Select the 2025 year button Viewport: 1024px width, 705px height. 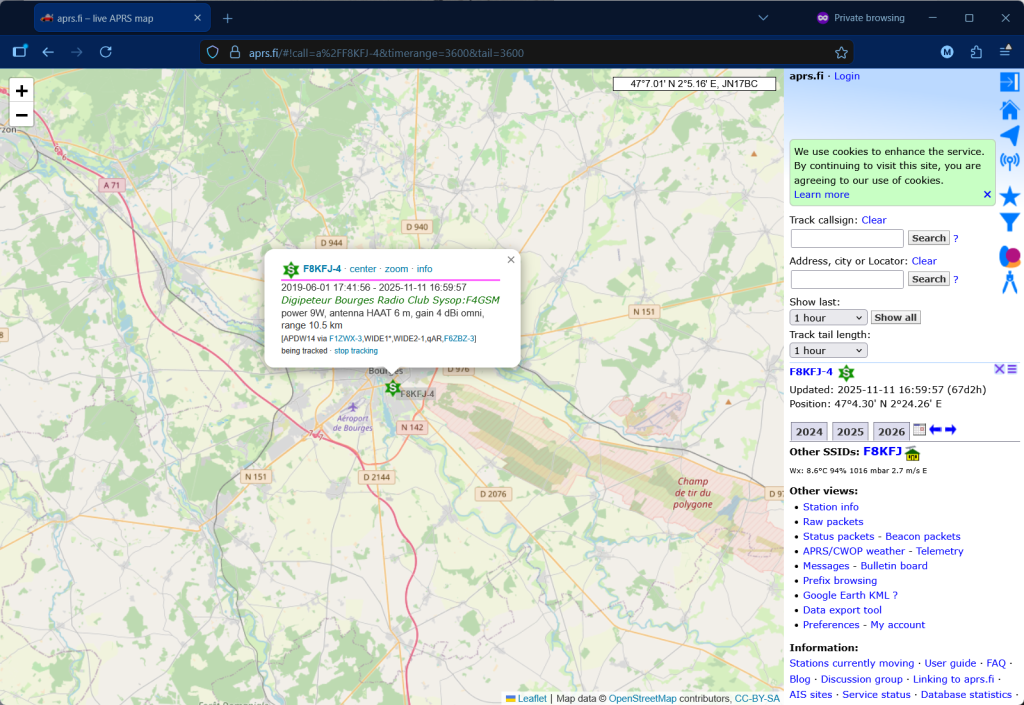point(850,432)
